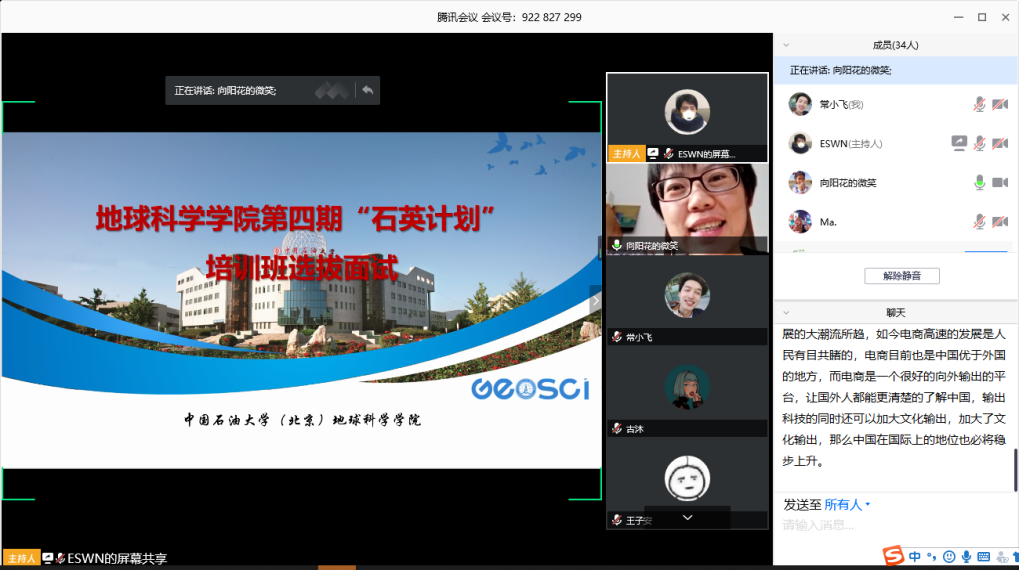Click Sogou voice input microphone icon
The width and height of the screenshot is (1019, 570).
966,556
